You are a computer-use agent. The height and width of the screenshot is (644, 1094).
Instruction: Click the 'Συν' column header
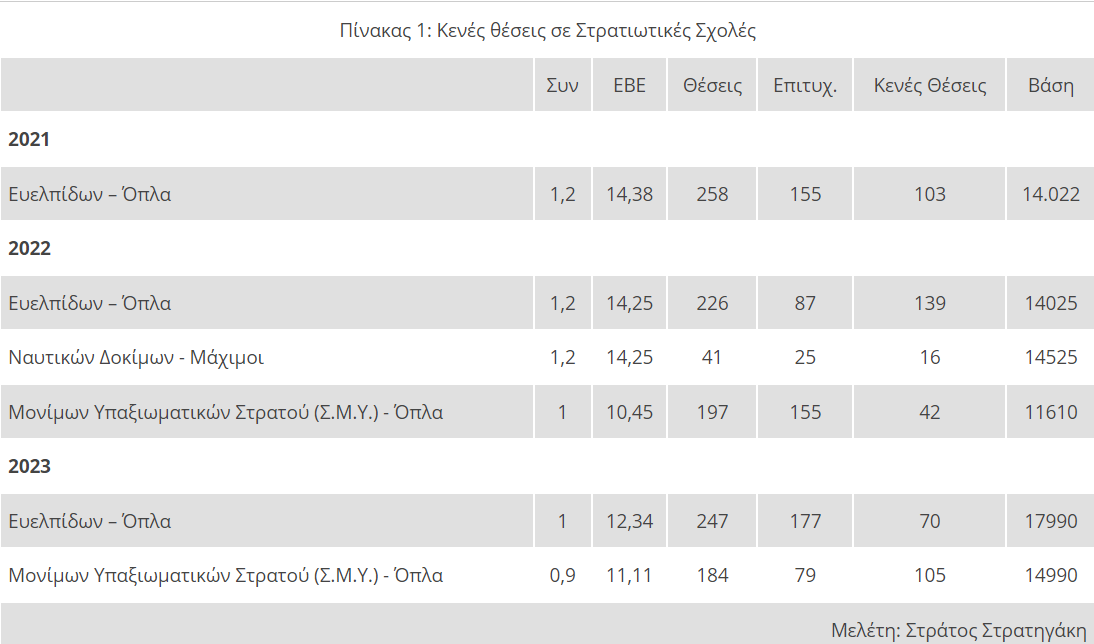click(x=562, y=85)
